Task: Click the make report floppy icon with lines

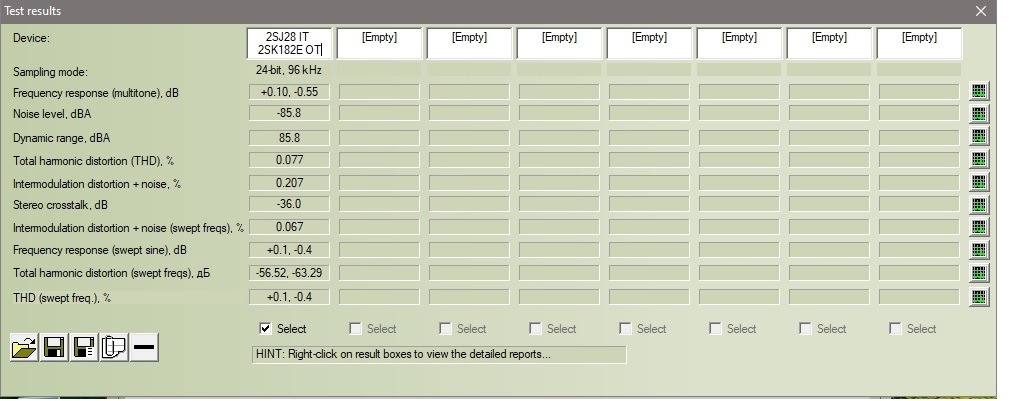Action: coord(84,348)
